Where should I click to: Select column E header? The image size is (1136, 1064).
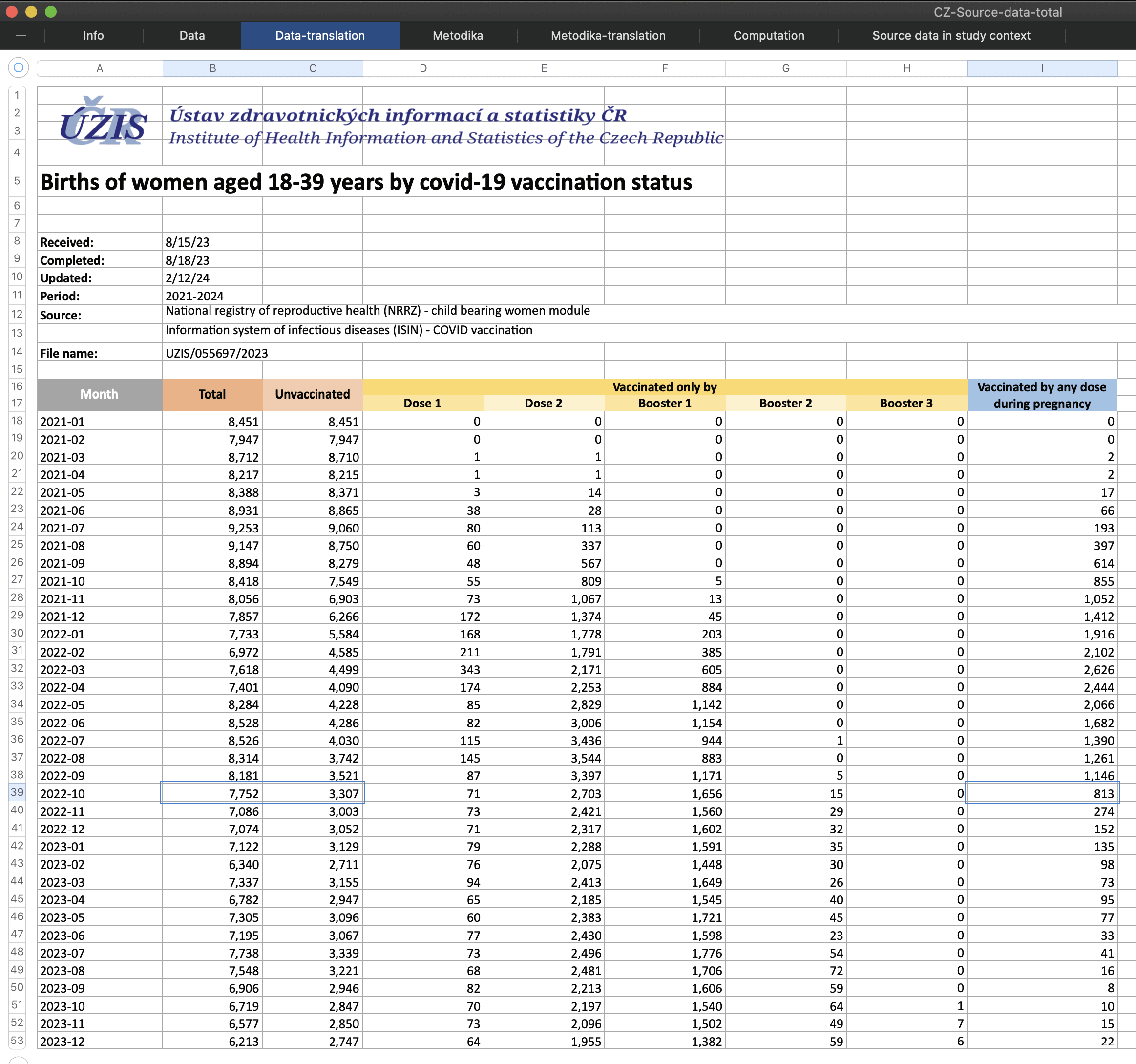544,68
